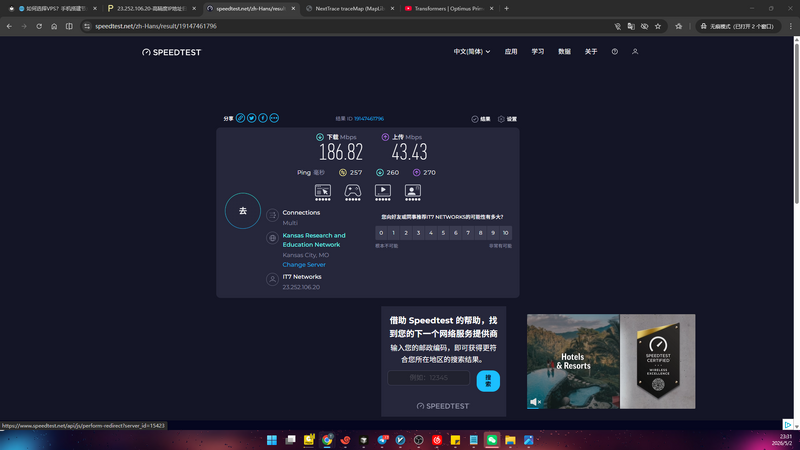Open WeChat from the taskbar
This screenshot has width=800, height=450.
point(492,440)
